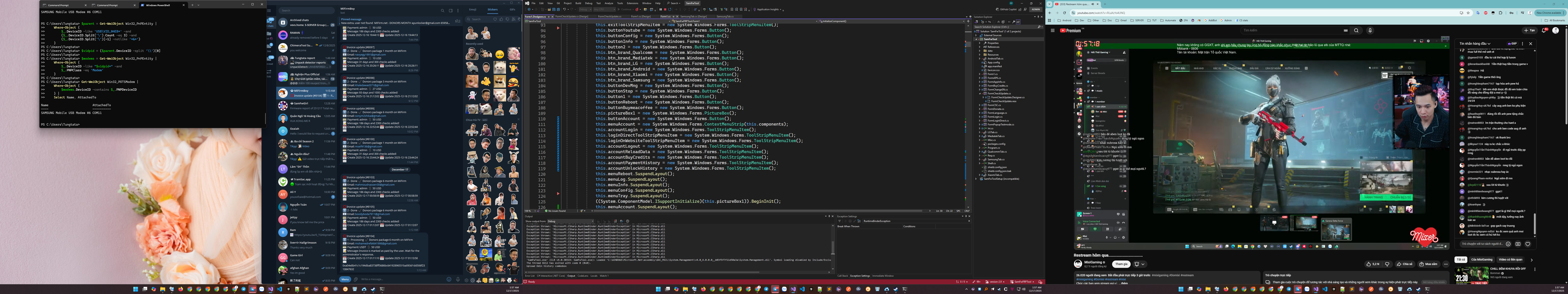Open more actions beside Mua sắm

point(1446,264)
